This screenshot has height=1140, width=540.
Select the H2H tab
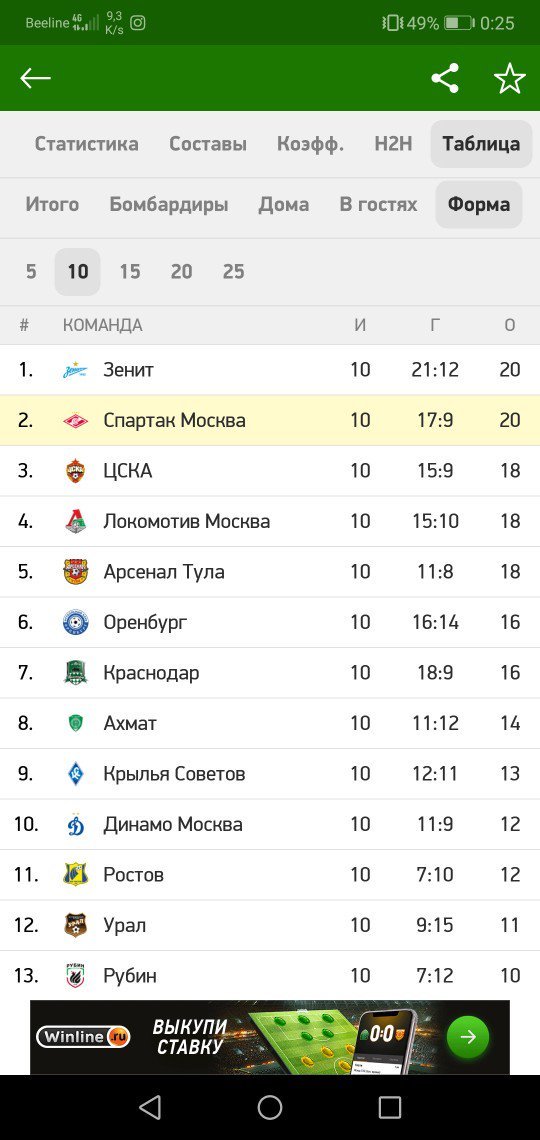point(393,144)
